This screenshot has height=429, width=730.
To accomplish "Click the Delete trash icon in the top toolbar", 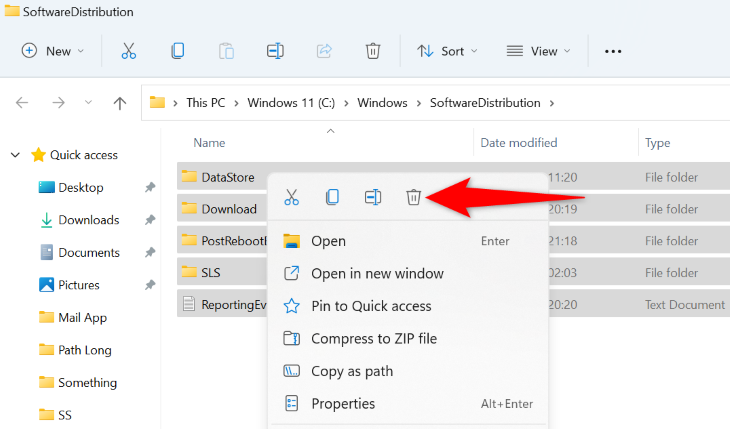I will coord(373,51).
